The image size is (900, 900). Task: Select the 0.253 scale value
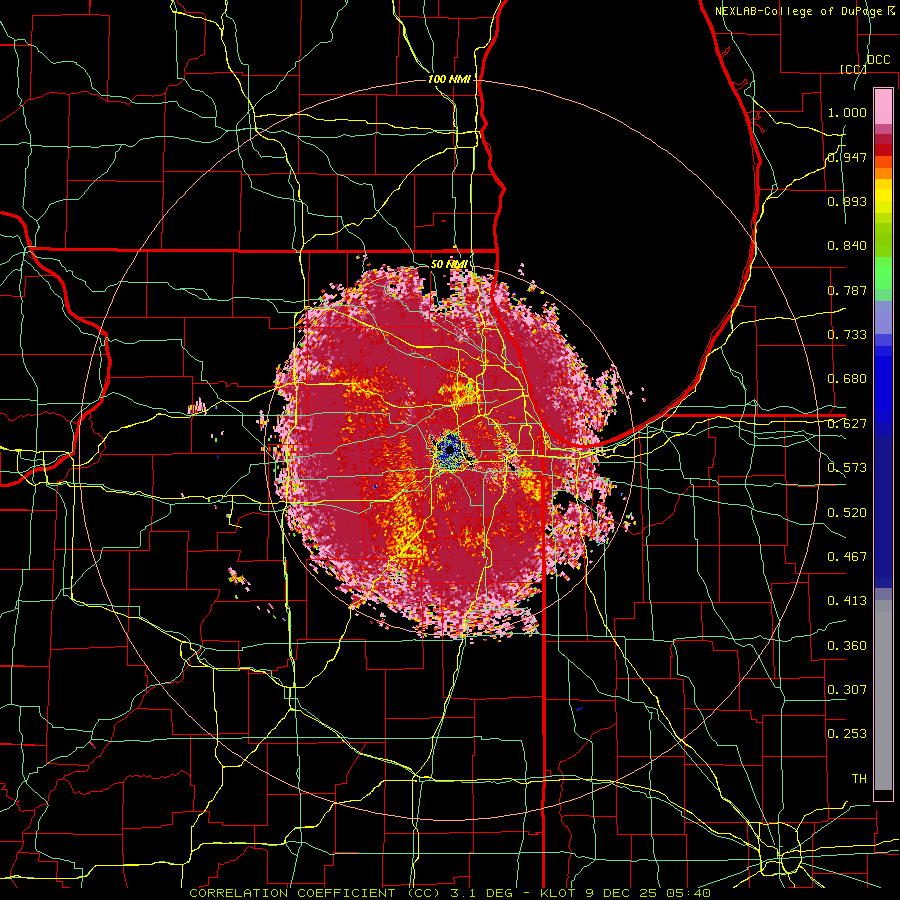tap(847, 734)
